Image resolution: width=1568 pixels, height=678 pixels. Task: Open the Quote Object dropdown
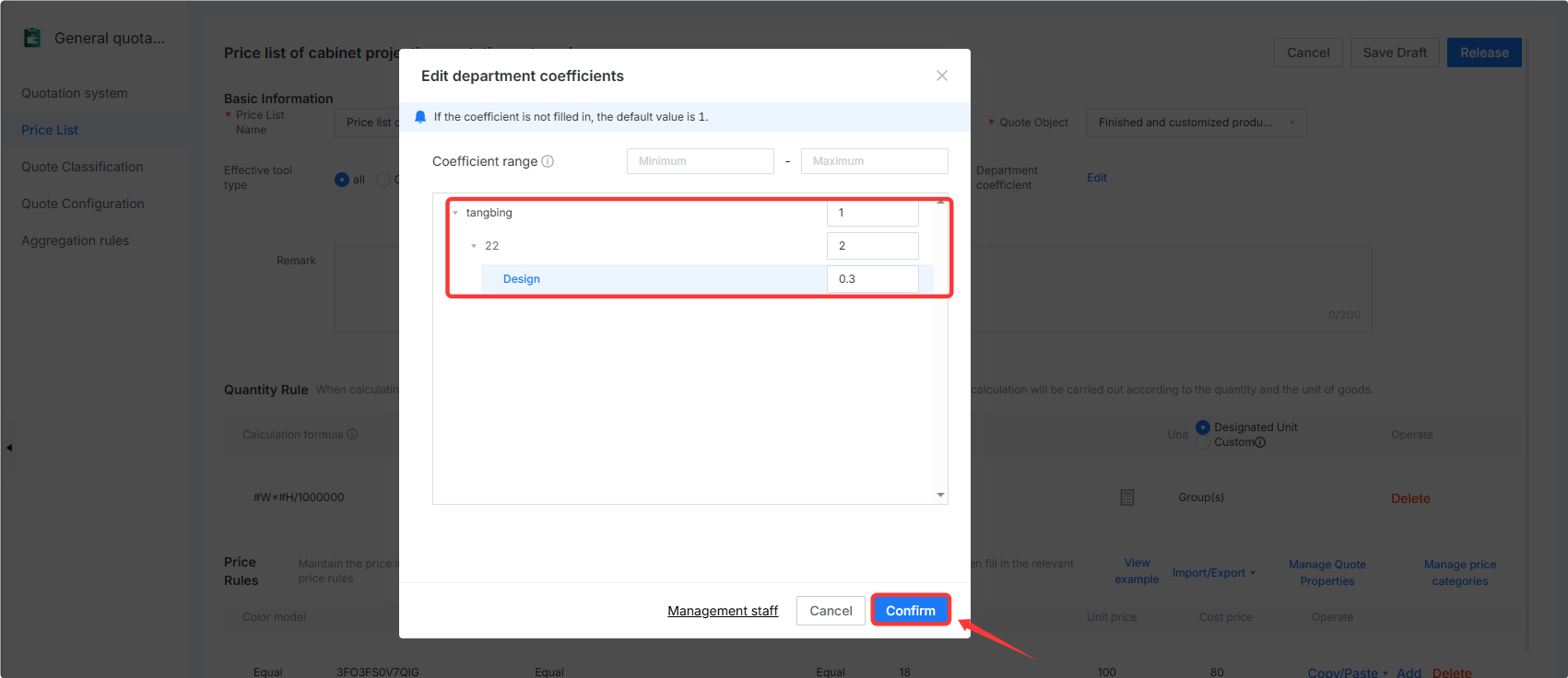point(1197,123)
